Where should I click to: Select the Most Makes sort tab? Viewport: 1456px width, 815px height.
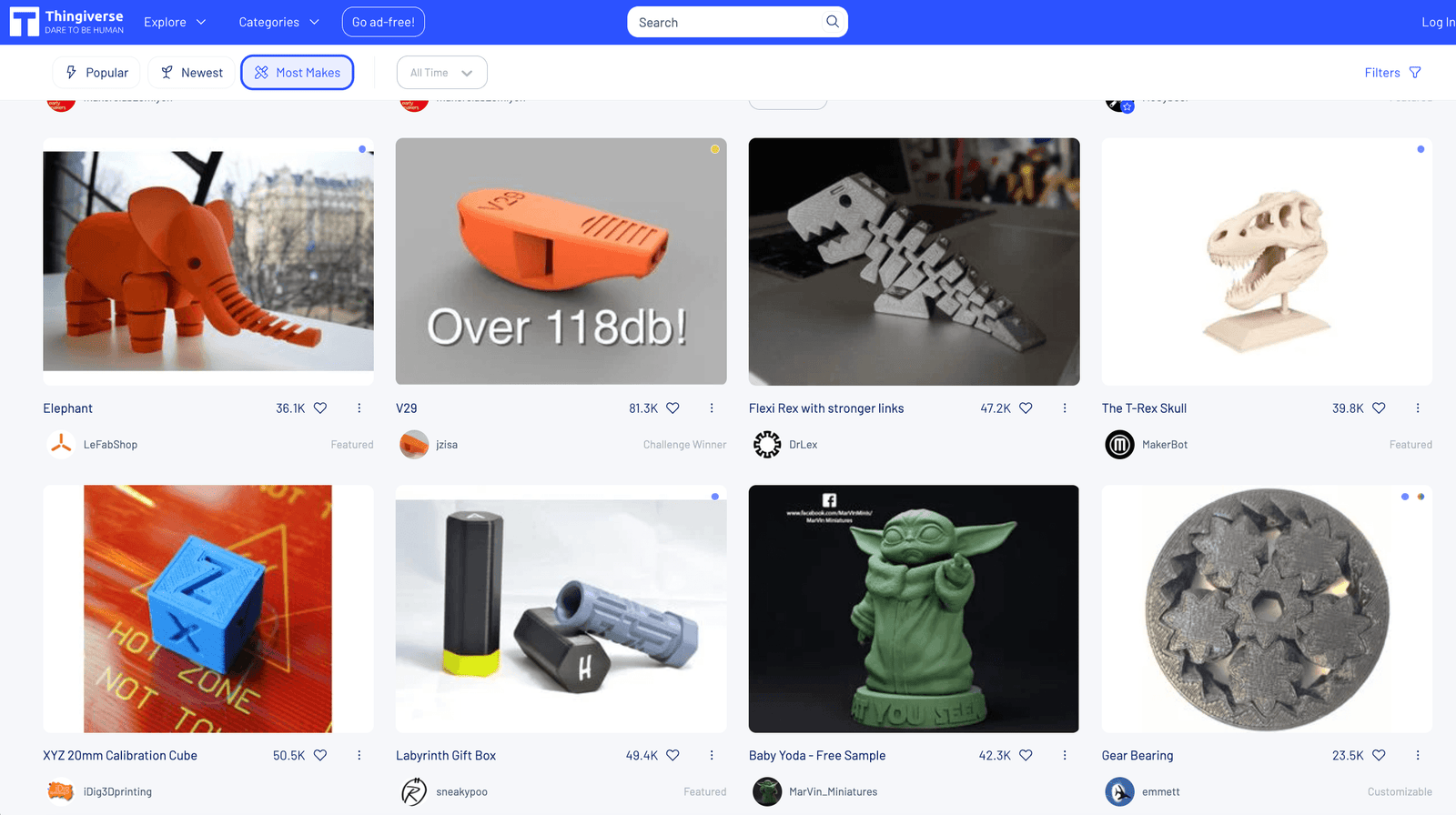(x=298, y=73)
